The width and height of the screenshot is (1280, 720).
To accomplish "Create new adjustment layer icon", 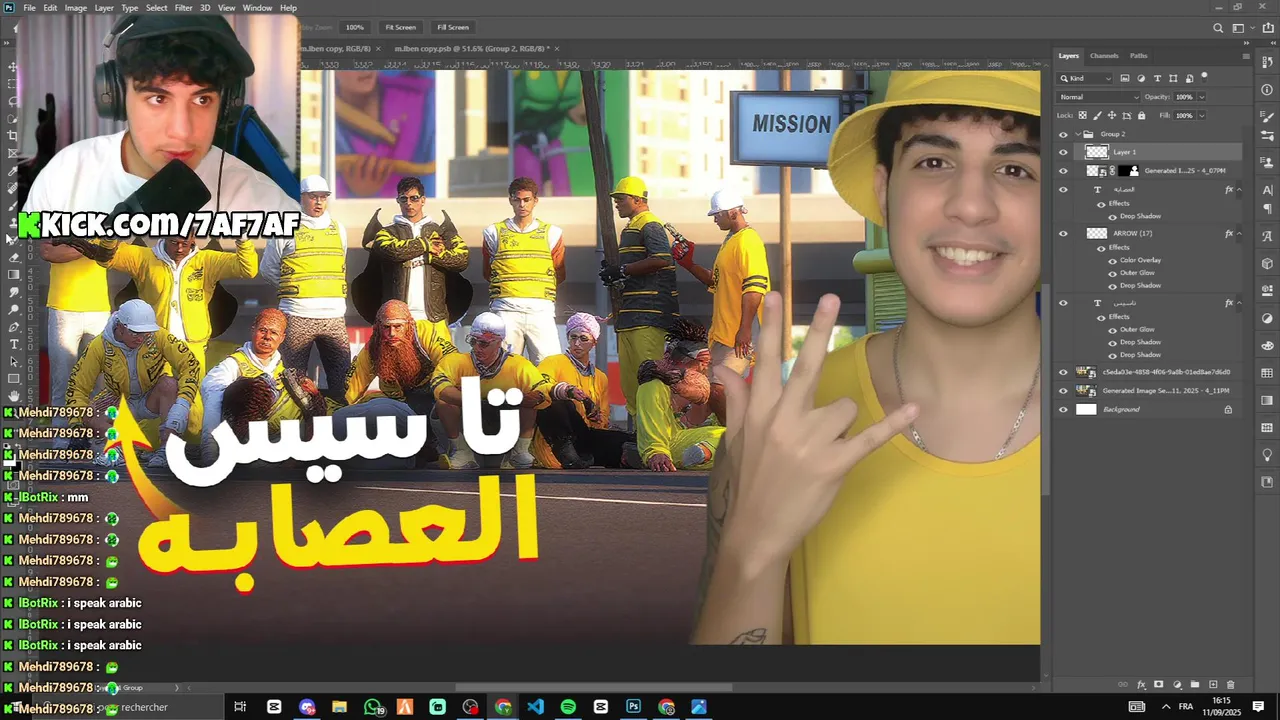I will point(1177,685).
